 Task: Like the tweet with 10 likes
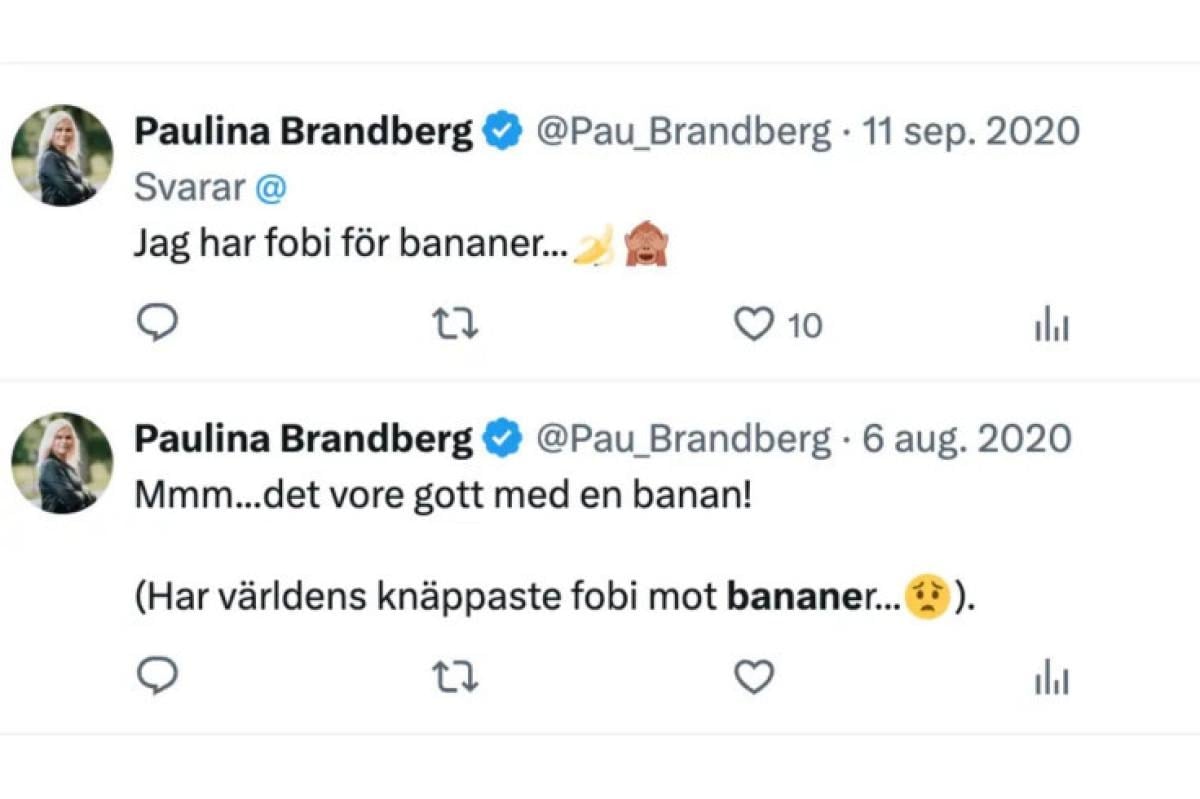click(755, 325)
